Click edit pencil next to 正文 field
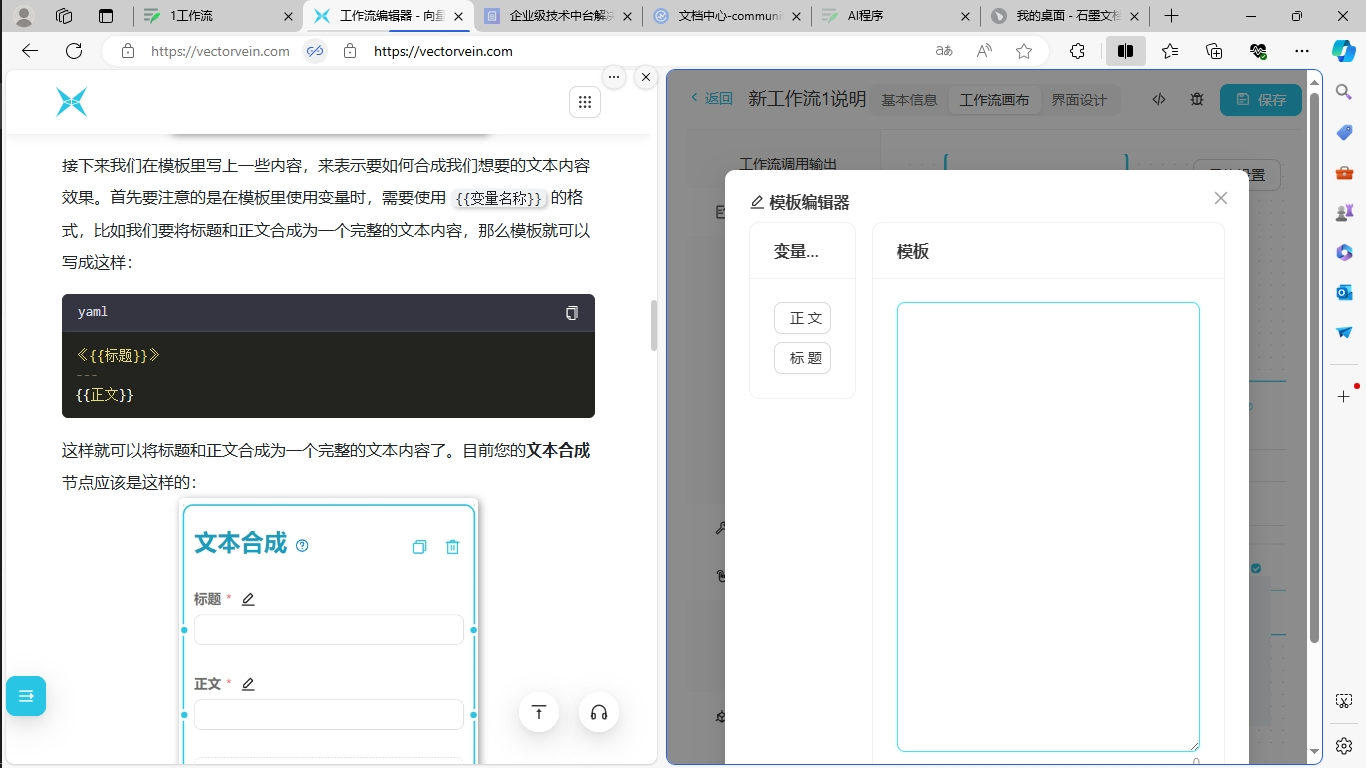Image resolution: width=1366 pixels, height=768 pixels. click(248, 684)
